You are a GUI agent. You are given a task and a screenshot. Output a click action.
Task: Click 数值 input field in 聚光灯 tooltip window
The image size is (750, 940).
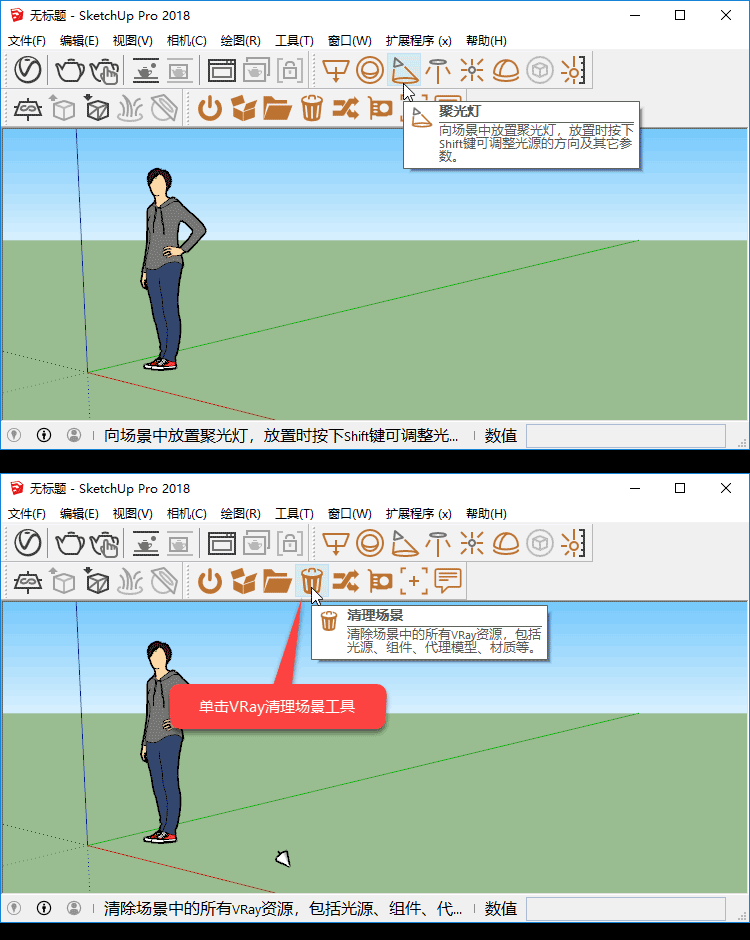point(626,436)
